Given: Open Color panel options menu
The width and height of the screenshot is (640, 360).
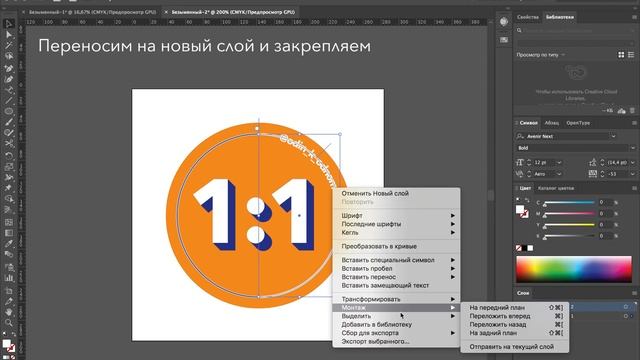Looking at the screenshot, I should [634, 188].
